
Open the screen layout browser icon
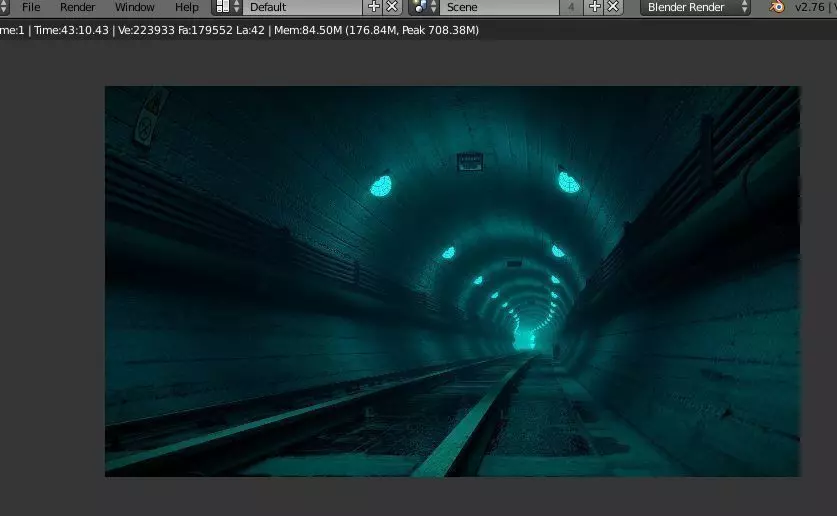tap(227, 7)
